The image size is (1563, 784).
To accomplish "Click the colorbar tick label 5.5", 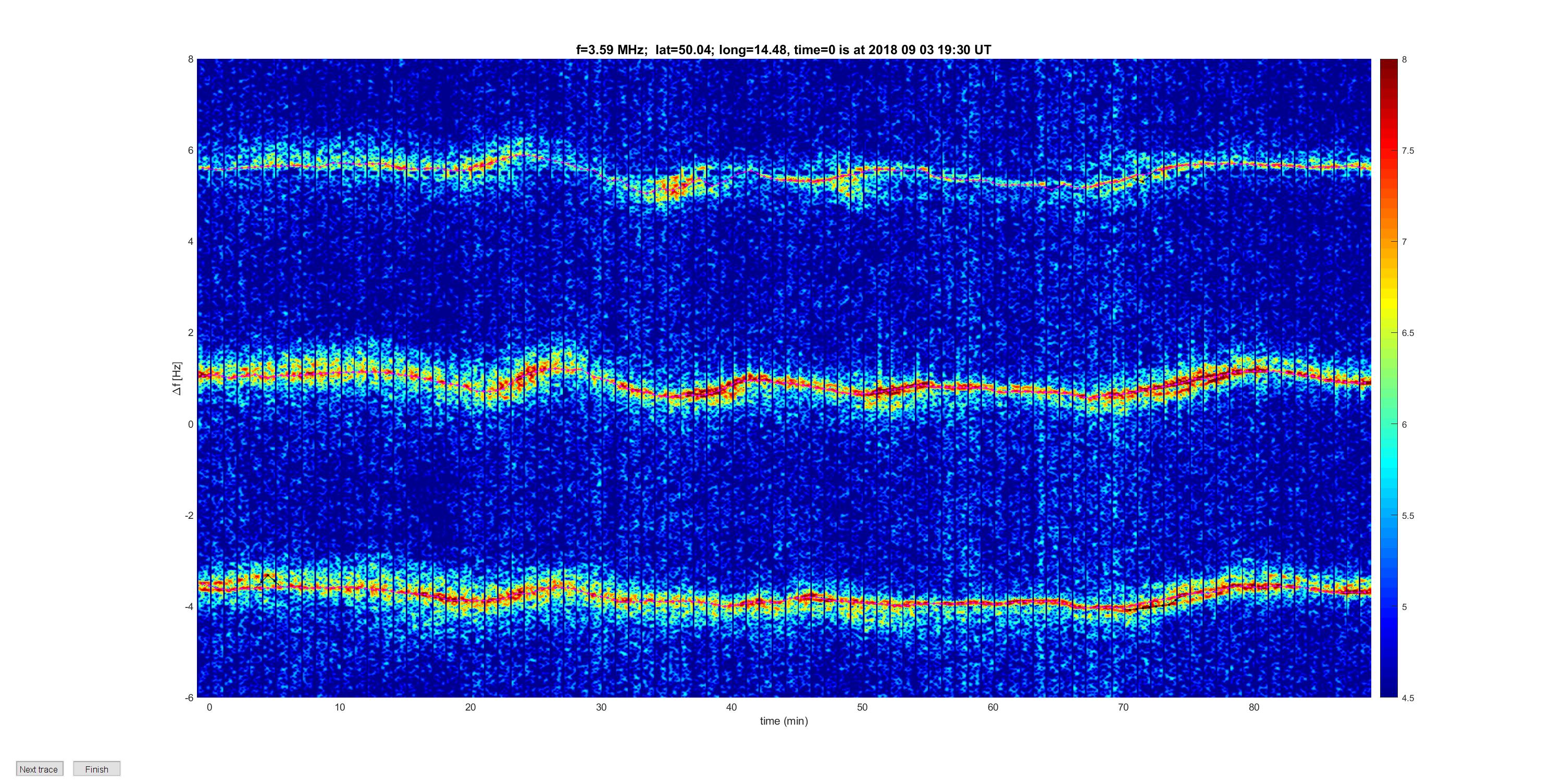I will pyautogui.click(x=1408, y=516).
